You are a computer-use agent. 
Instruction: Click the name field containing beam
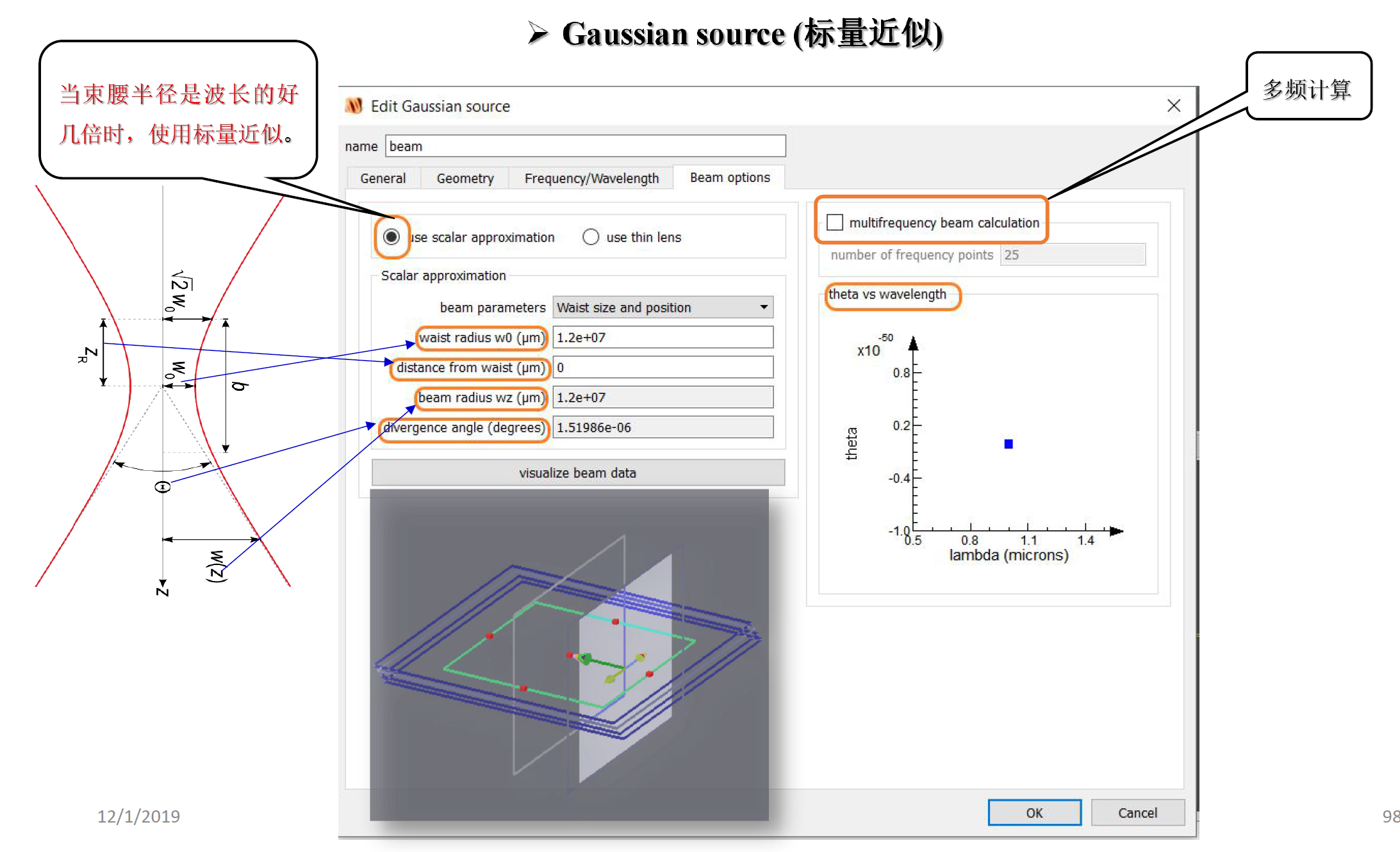[x=584, y=146]
